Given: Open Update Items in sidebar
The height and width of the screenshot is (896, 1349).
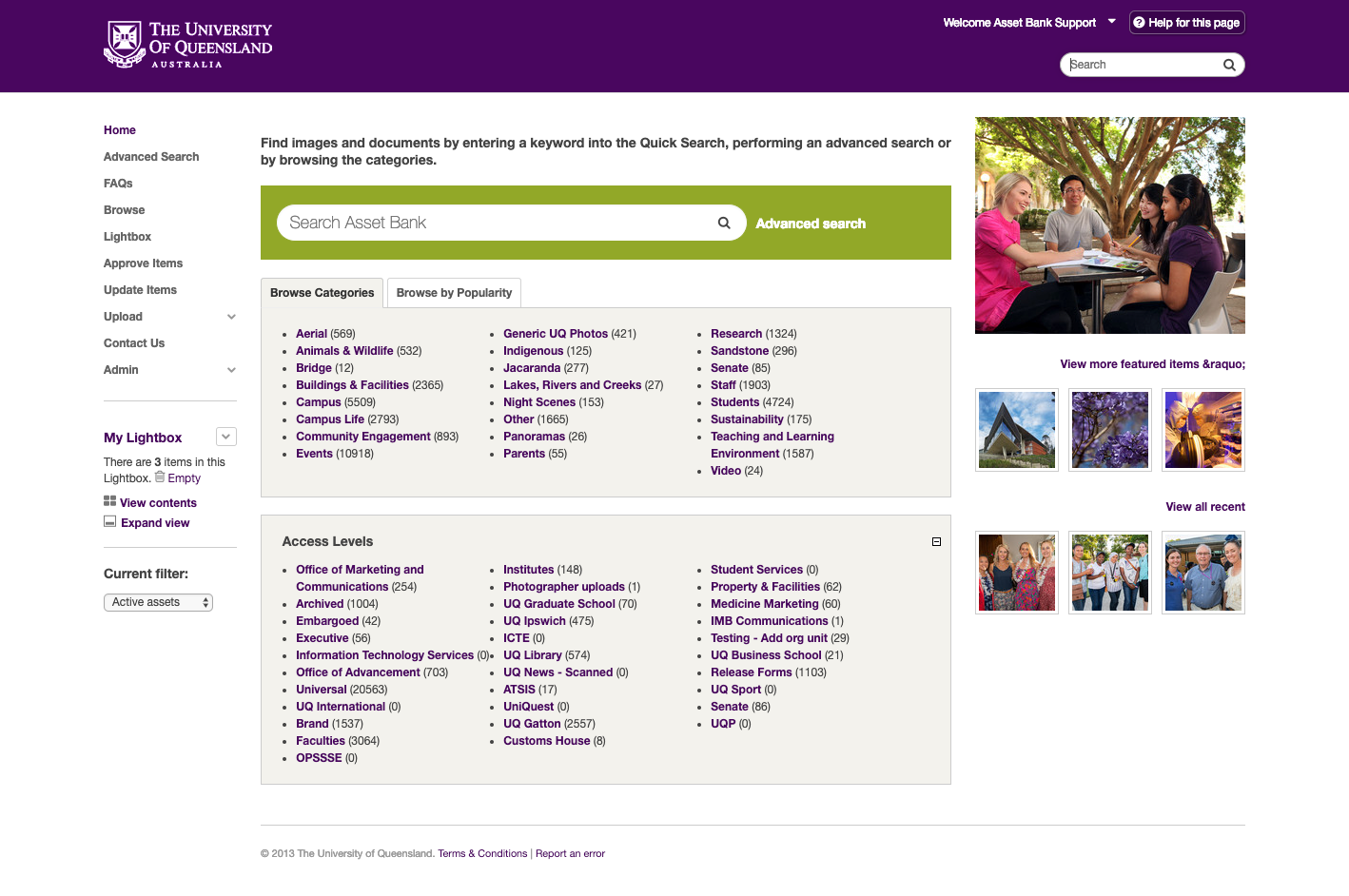Looking at the screenshot, I should [140, 290].
